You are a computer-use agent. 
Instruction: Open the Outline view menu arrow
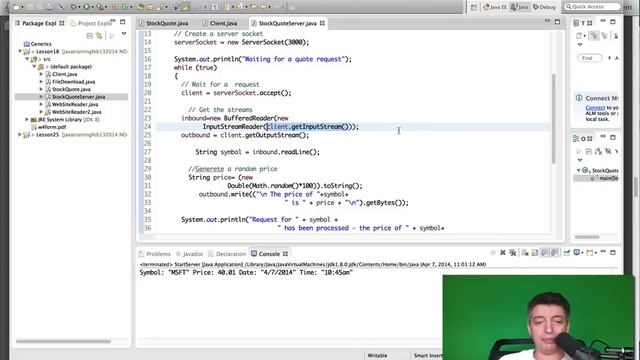(580, 160)
